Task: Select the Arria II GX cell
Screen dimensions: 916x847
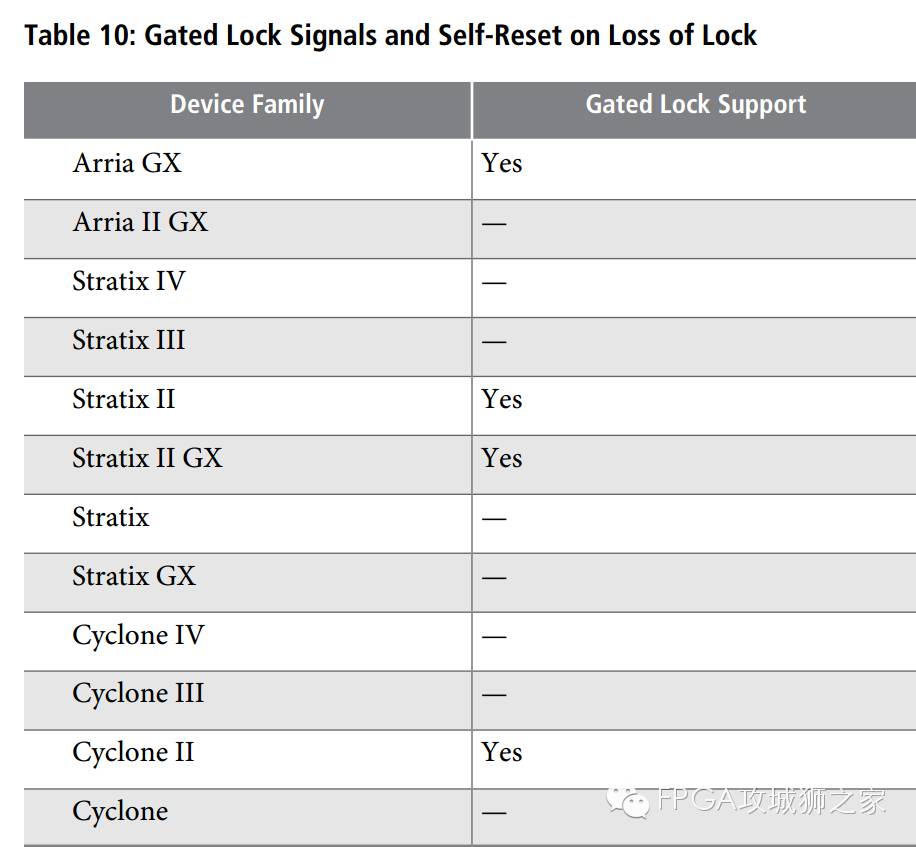Action: tap(140, 222)
